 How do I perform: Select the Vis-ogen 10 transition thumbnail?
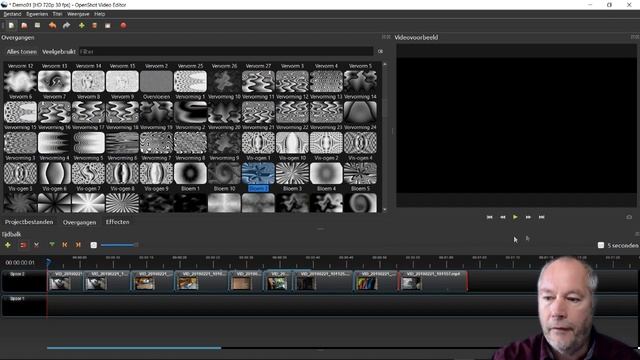tap(292, 173)
